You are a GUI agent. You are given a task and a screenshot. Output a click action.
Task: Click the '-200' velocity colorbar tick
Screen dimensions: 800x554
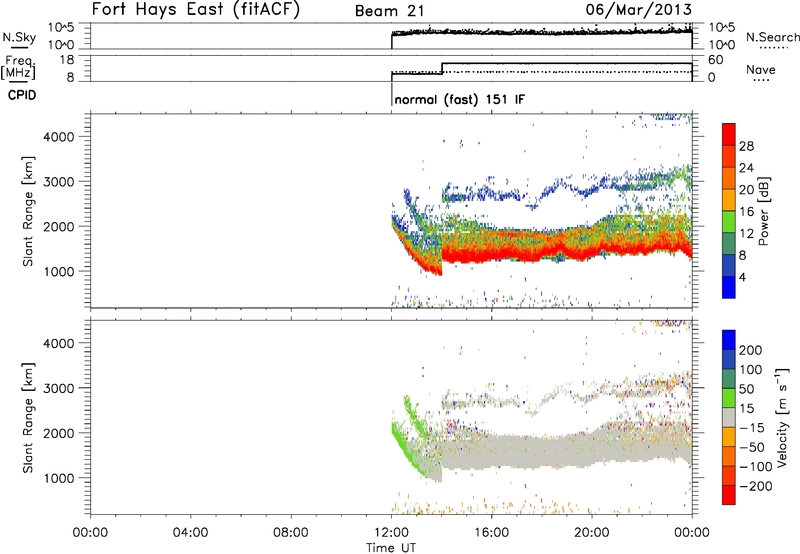[756, 486]
